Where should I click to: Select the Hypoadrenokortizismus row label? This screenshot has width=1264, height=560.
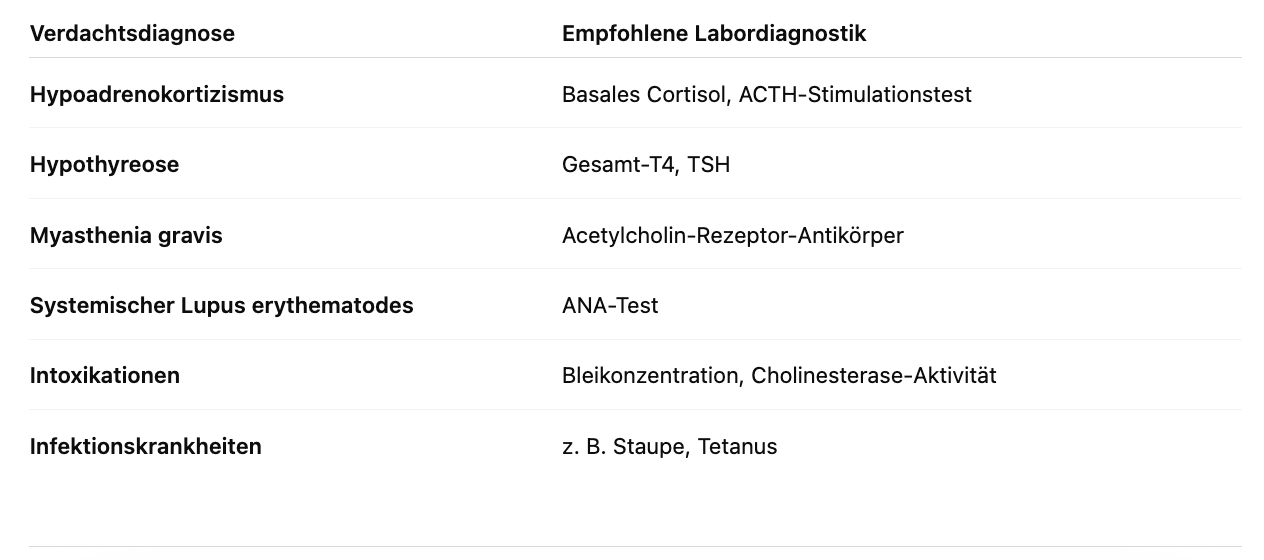point(157,95)
